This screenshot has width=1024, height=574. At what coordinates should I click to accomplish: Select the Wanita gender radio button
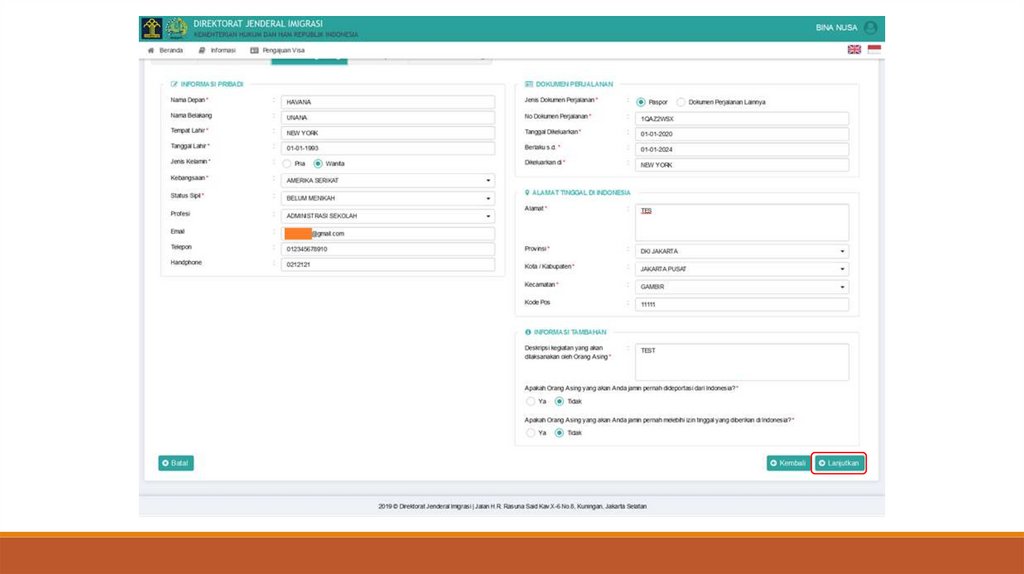pos(318,164)
